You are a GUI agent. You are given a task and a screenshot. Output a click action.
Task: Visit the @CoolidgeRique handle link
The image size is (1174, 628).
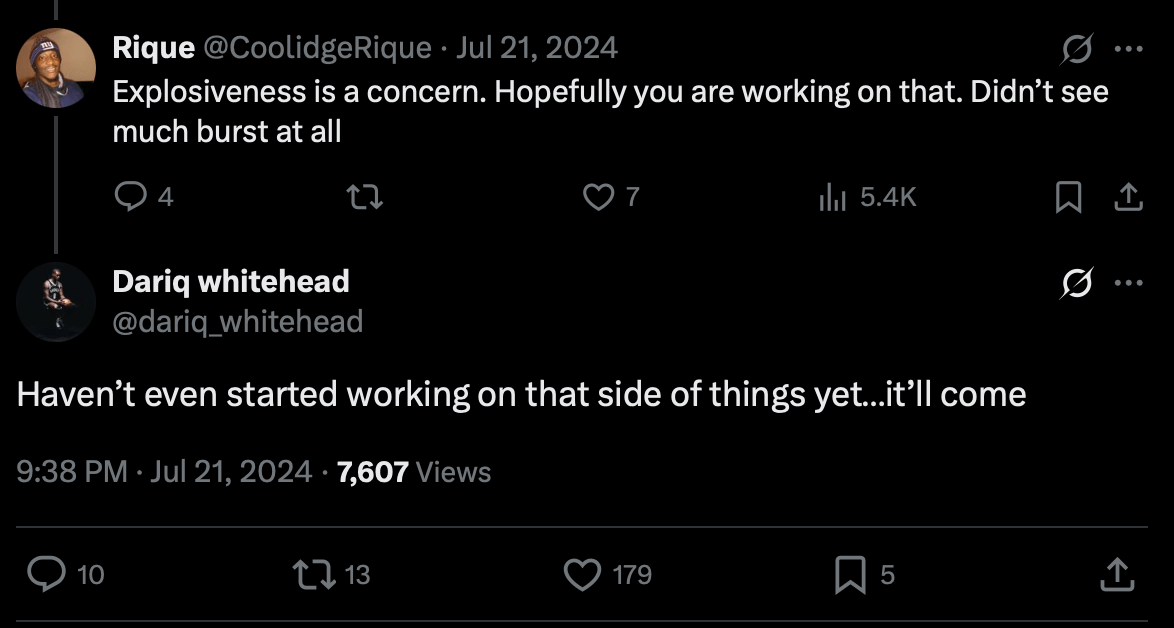click(318, 47)
